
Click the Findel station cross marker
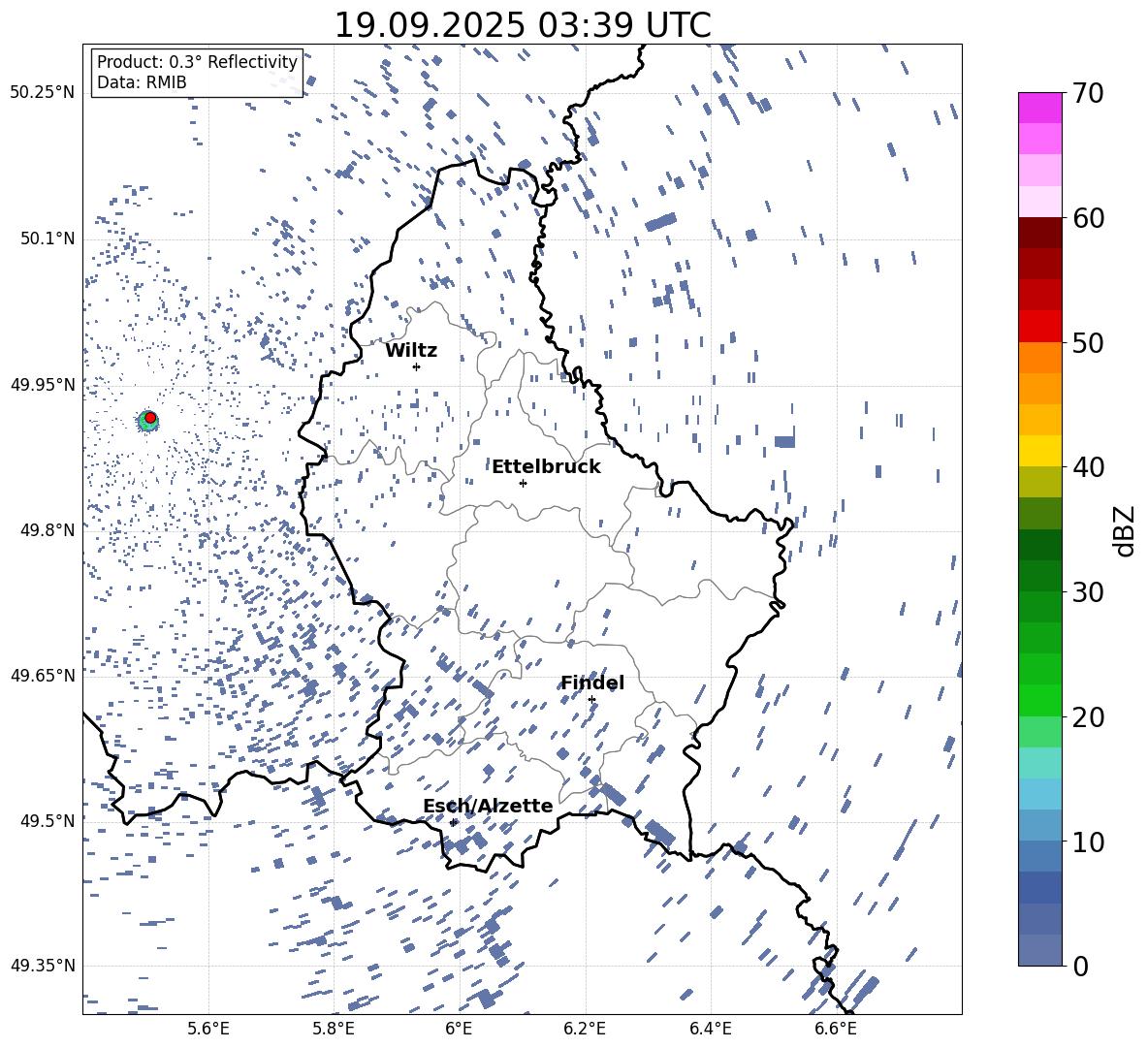[x=591, y=700]
